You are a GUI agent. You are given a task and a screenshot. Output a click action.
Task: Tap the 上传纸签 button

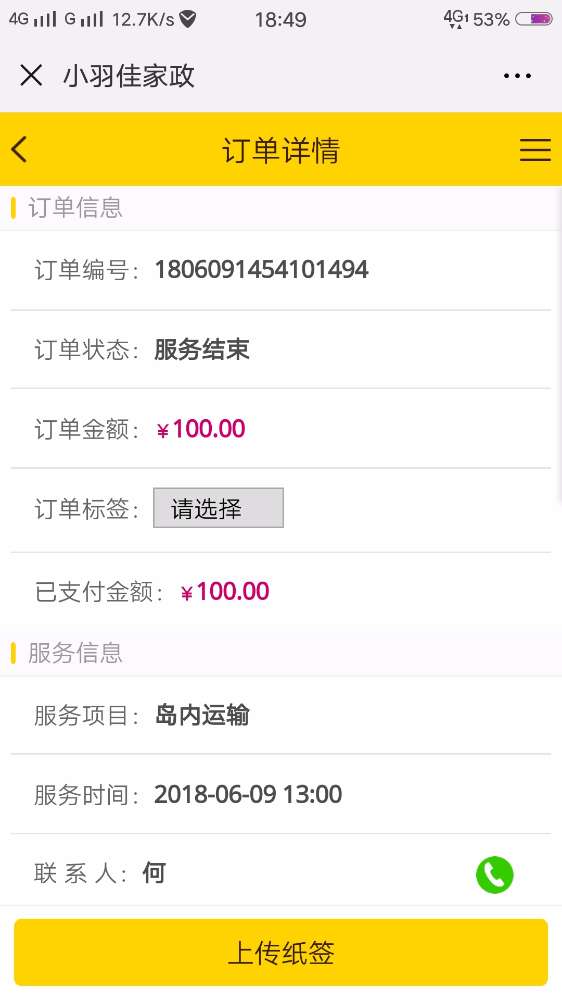[x=281, y=953]
